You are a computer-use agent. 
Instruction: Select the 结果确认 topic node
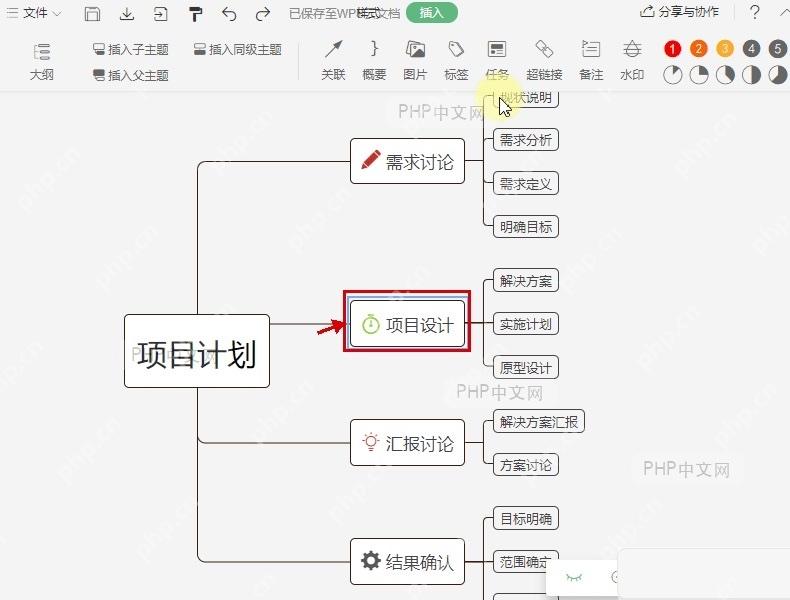pos(407,561)
